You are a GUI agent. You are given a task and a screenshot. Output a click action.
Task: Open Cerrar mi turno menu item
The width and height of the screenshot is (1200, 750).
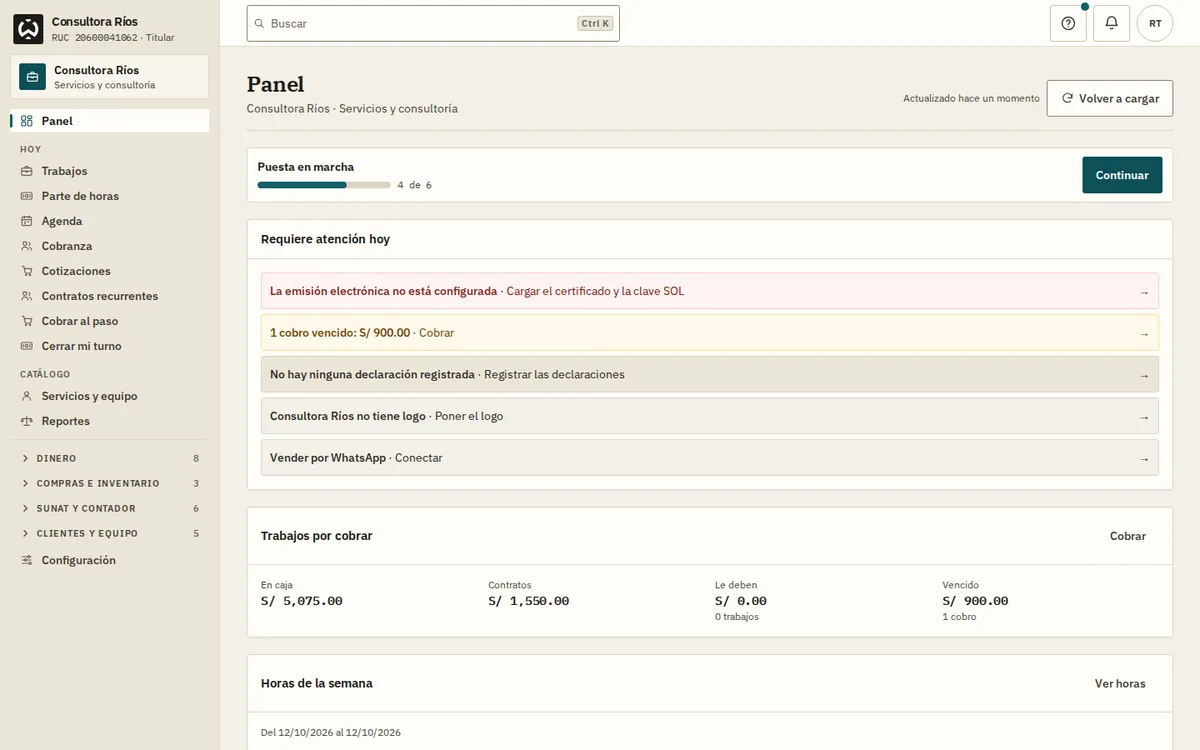click(x=110, y=346)
